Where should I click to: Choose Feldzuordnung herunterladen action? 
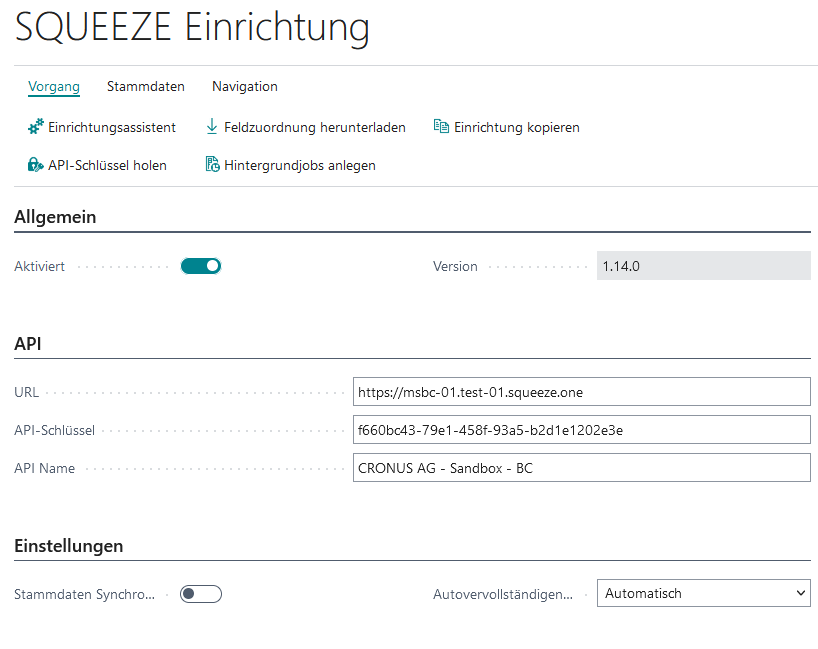pyautogui.click(x=314, y=127)
